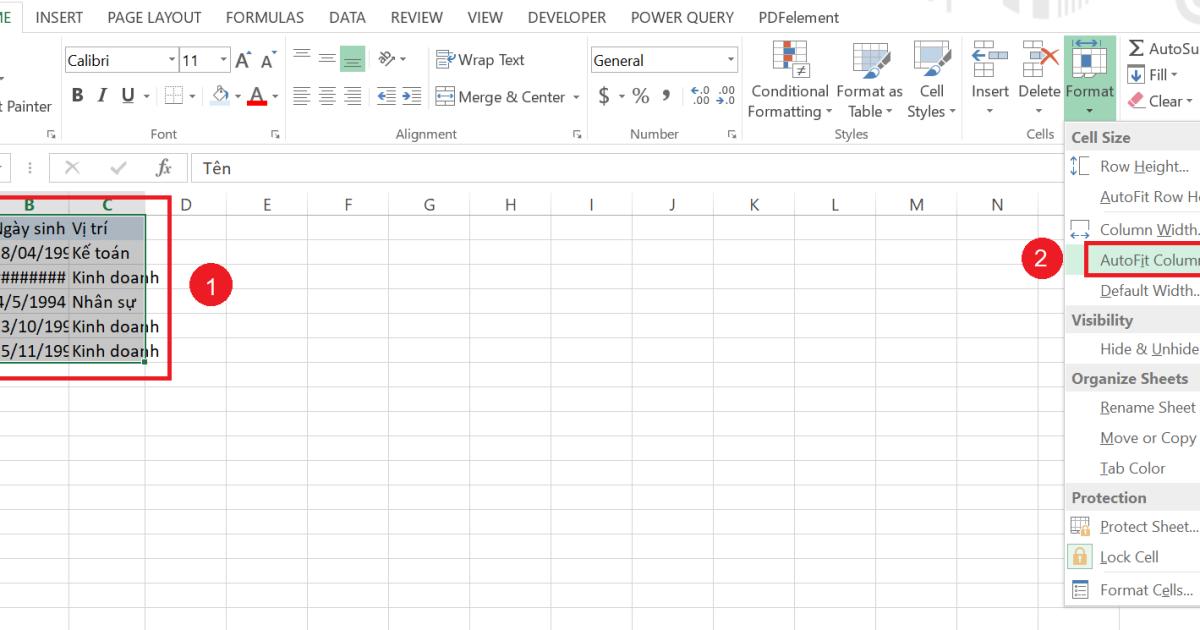
Task: Click inside the formula bar
Action: tap(400, 167)
